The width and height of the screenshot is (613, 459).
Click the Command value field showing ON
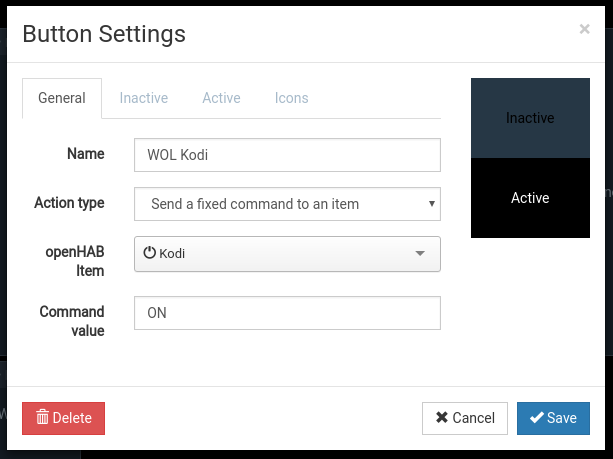point(287,313)
